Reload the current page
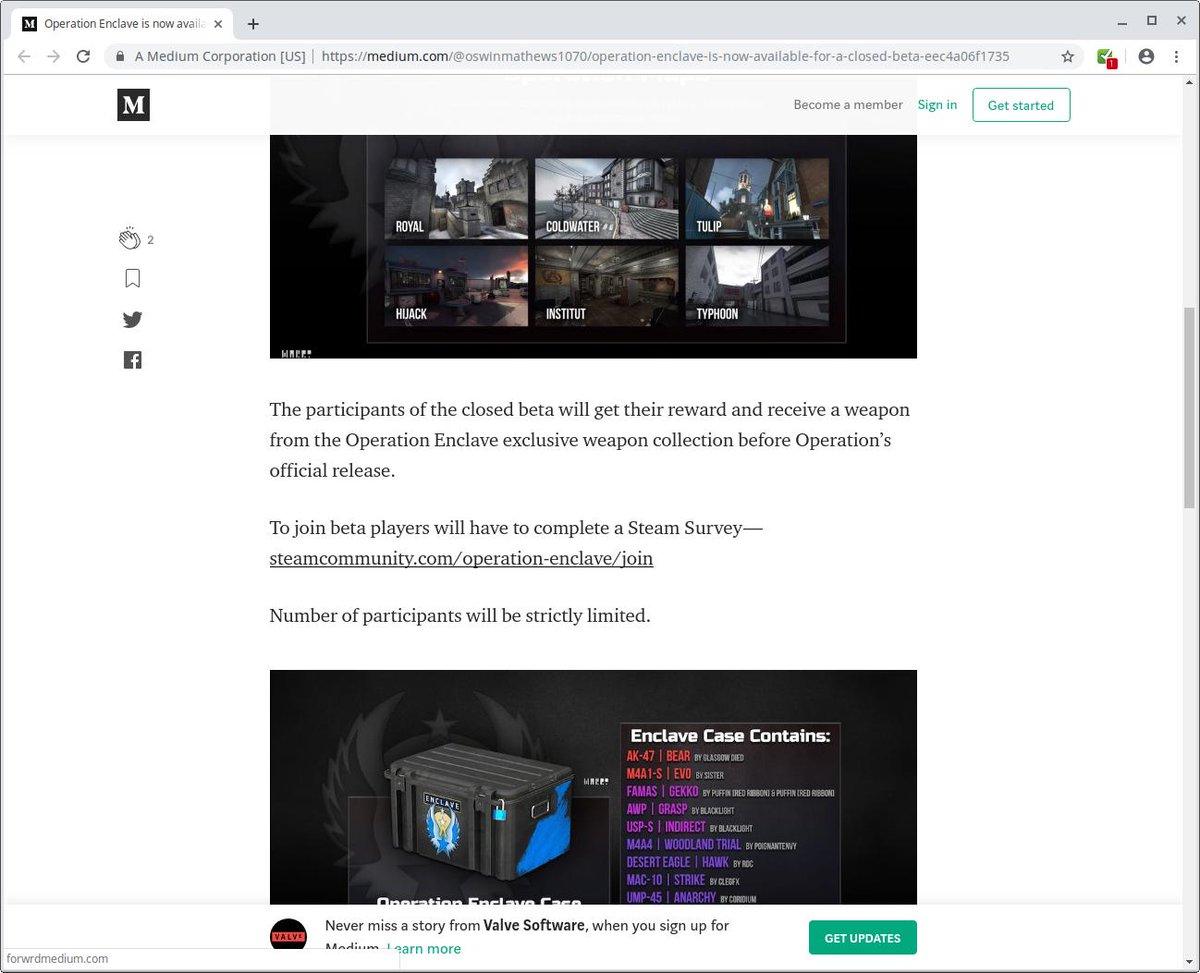The width and height of the screenshot is (1200, 973). (83, 56)
